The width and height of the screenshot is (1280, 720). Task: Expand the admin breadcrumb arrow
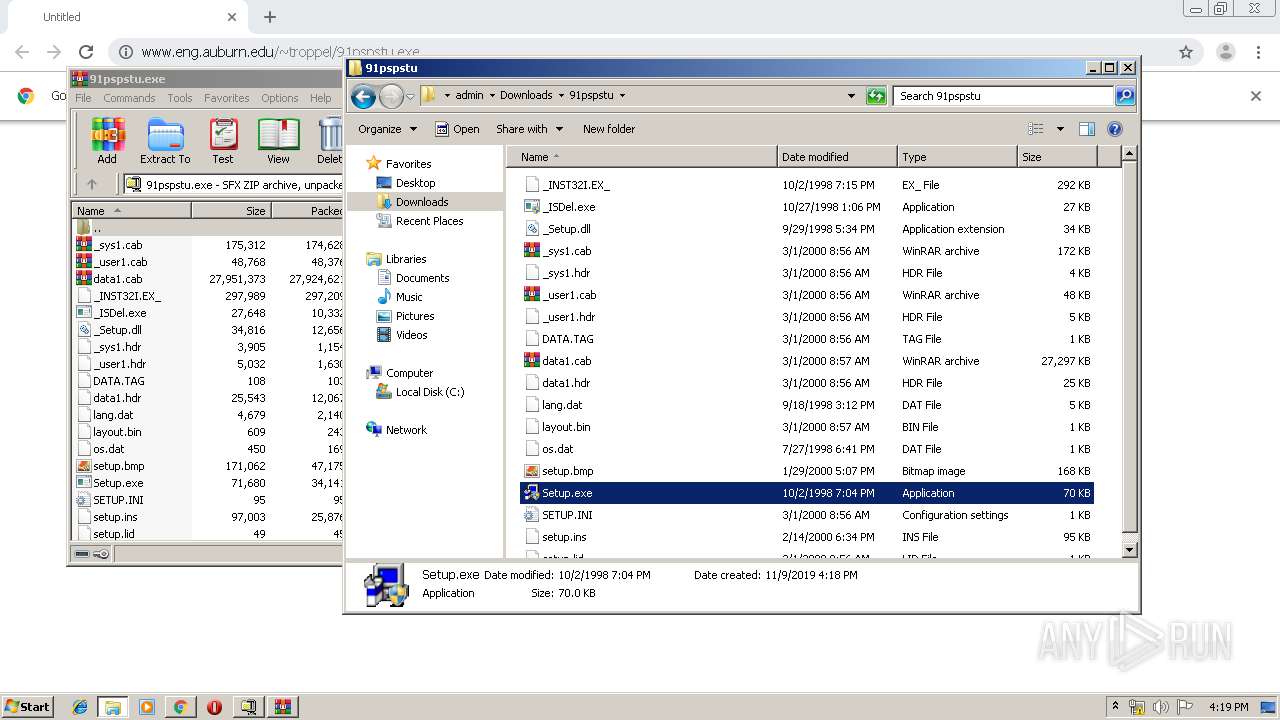tap(492, 96)
